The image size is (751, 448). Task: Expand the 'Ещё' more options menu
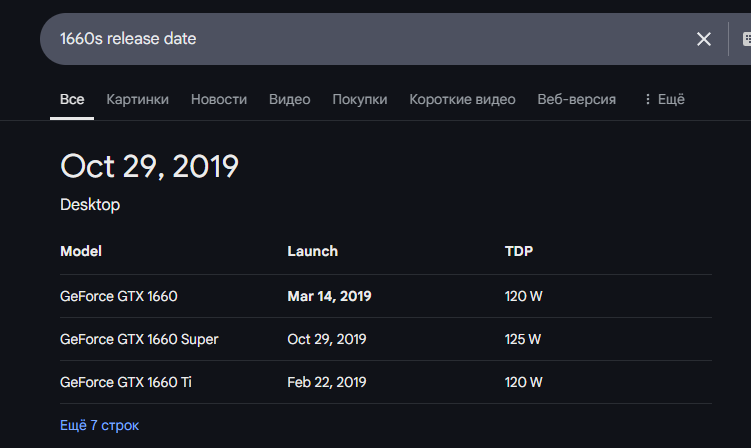coord(664,99)
